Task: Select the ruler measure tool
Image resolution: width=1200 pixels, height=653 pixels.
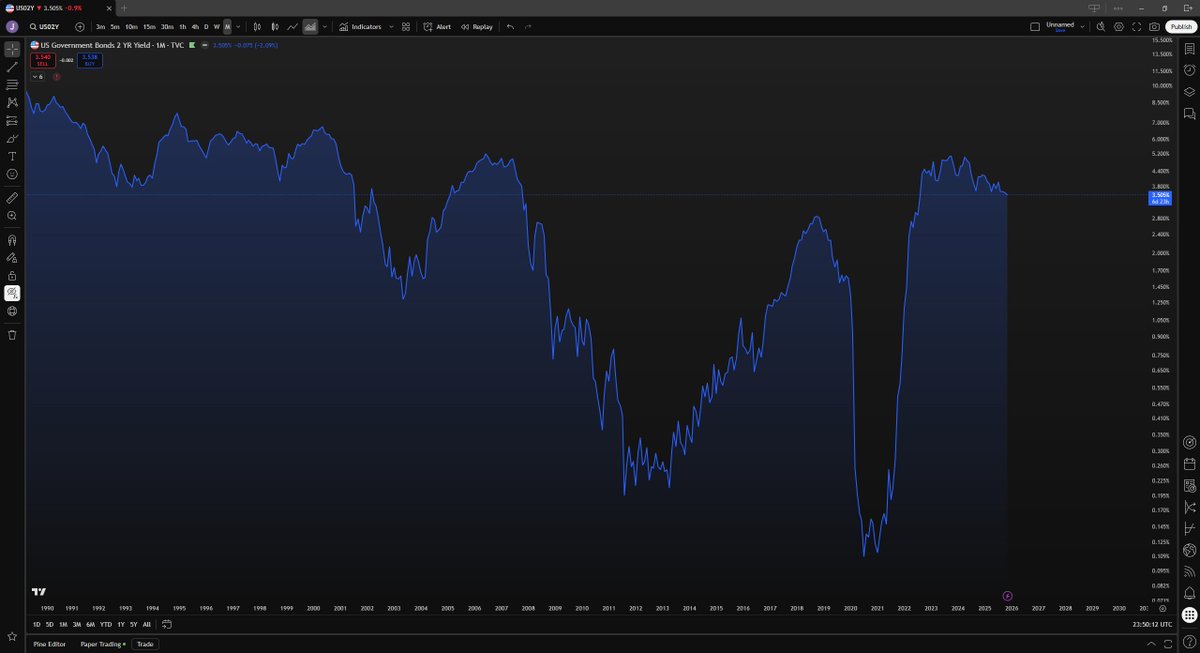Action: click(x=12, y=198)
